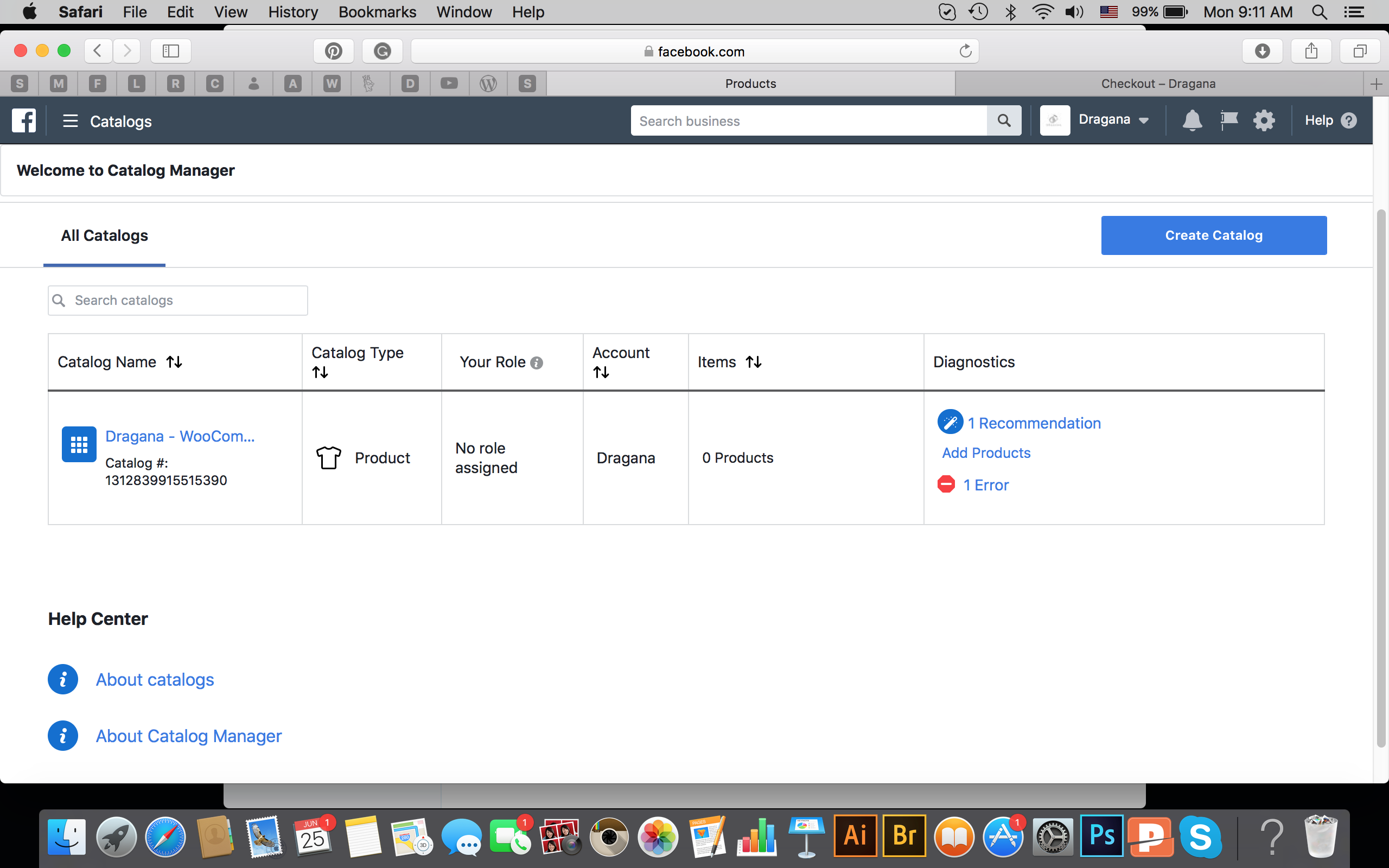This screenshot has width=1389, height=868.
Task: Open a new Safari tab
Action: click(1376, 84)
